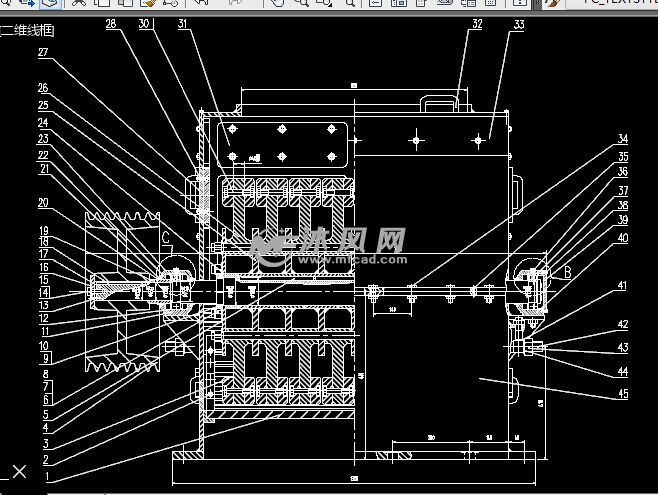Click part callout 8

coord(46,374)
